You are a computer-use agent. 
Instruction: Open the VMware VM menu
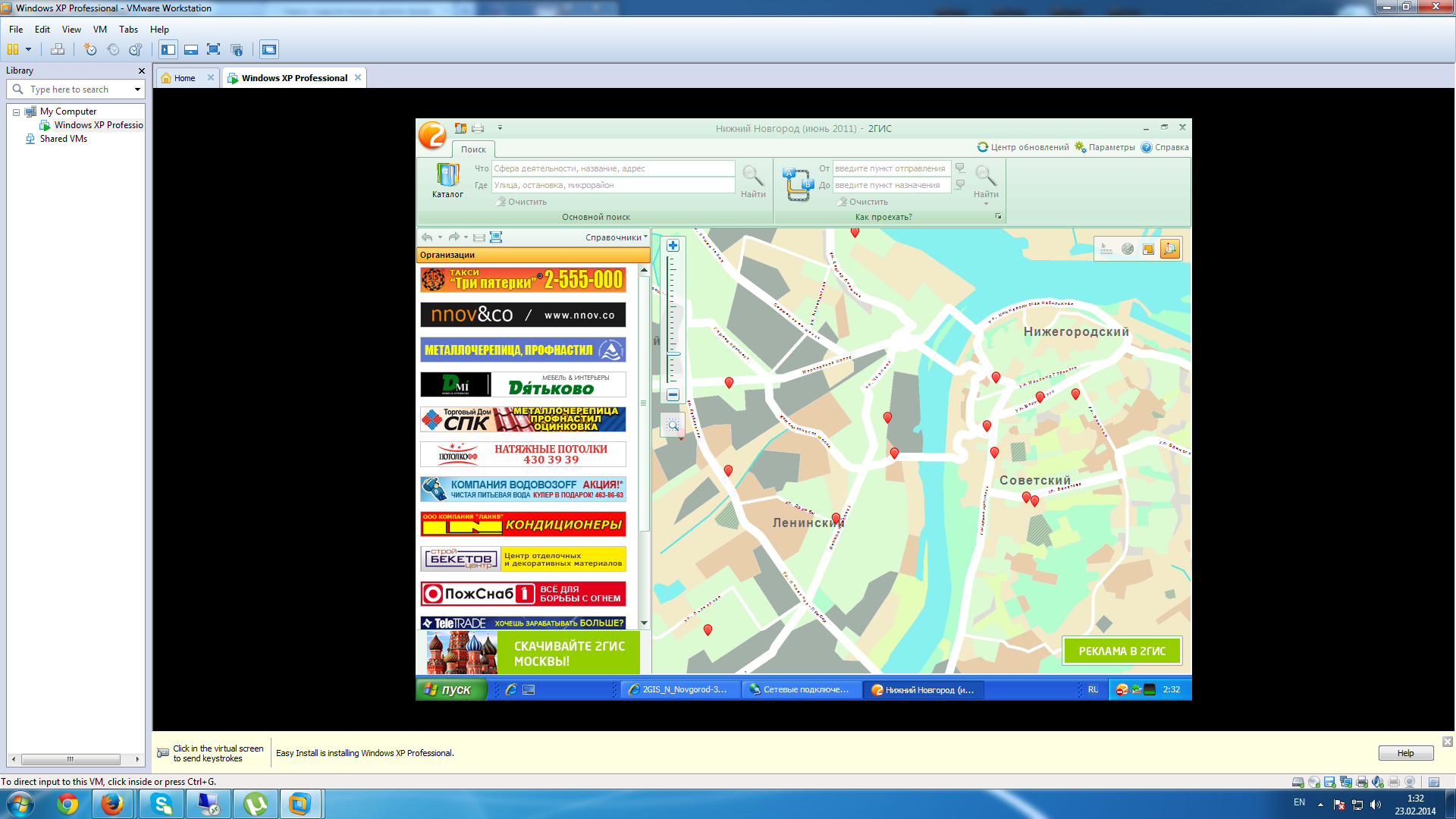click(x=100, y=30)
